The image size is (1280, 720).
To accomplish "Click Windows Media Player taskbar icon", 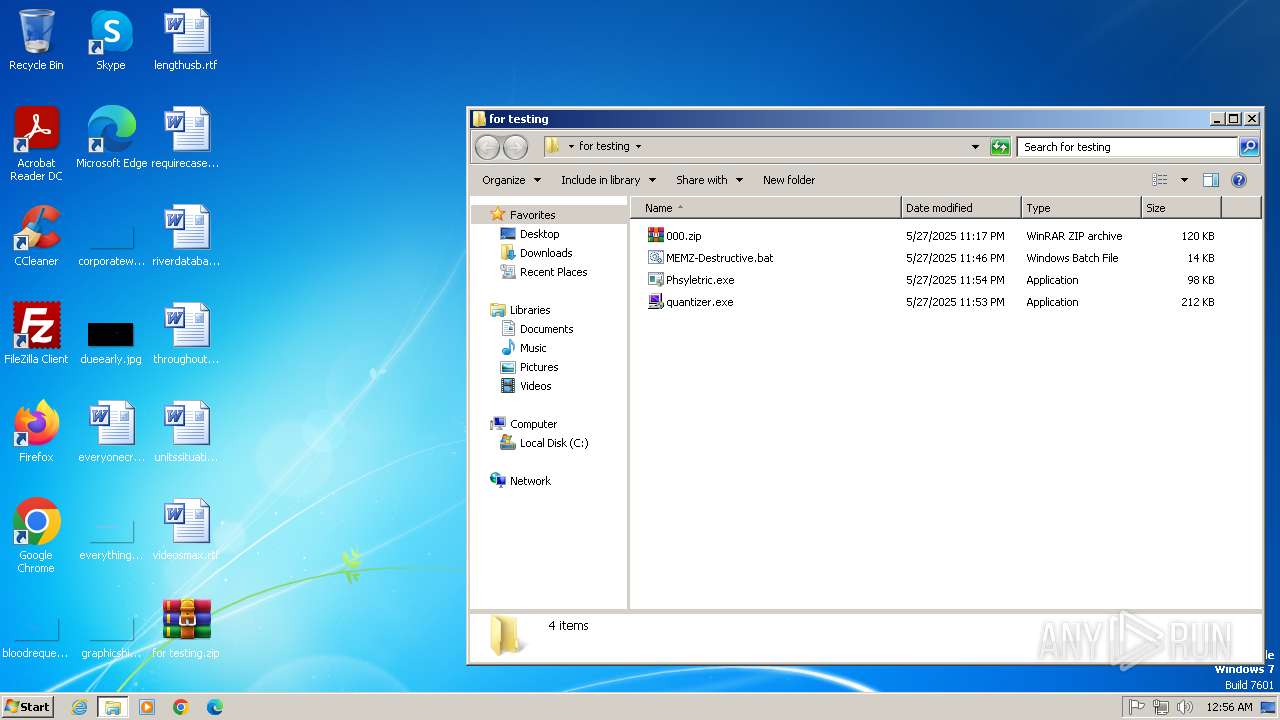I will (147, 707).
